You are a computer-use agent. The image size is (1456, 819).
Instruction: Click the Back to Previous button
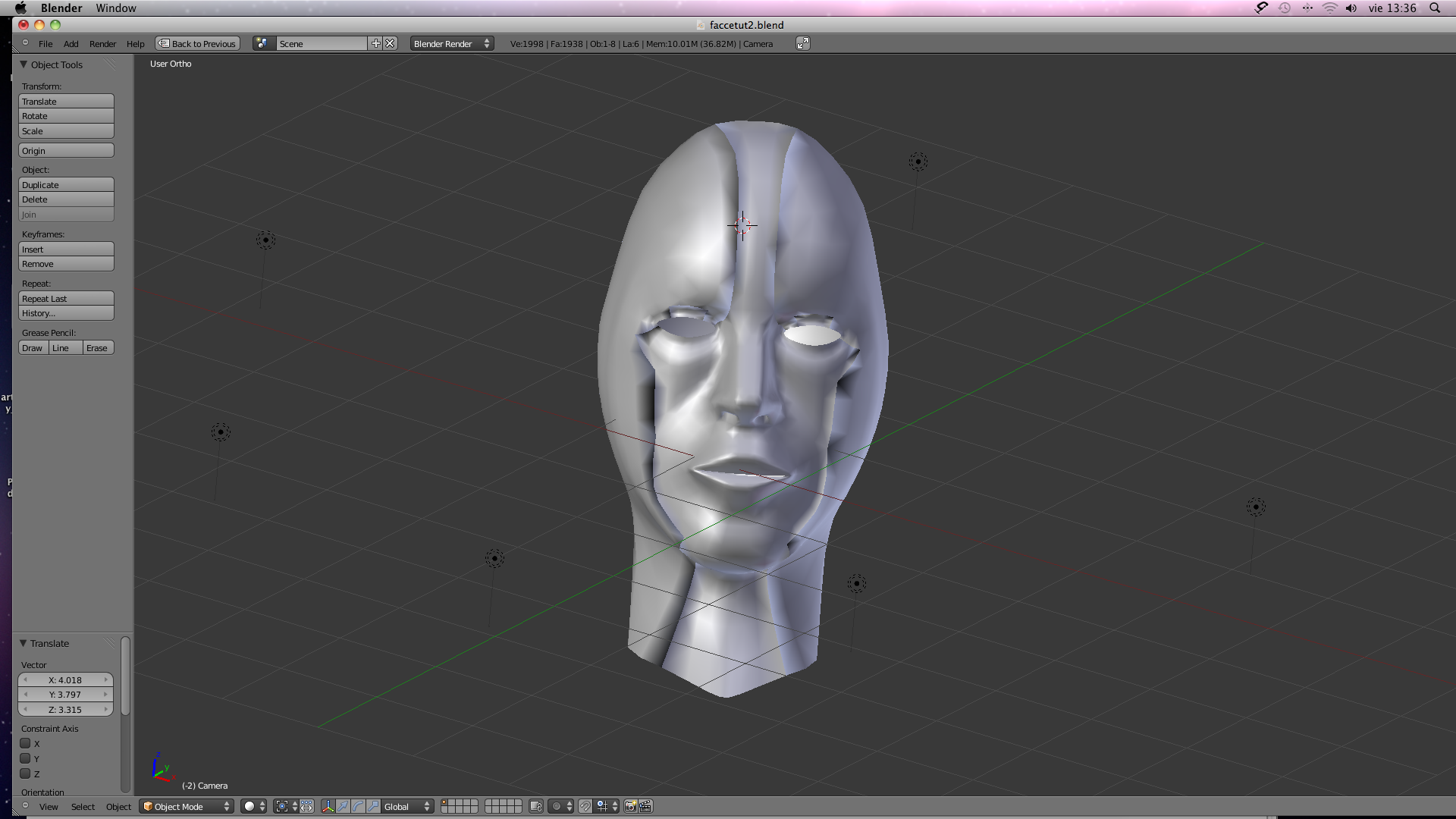pyautogui.click(x=197, y=44)
